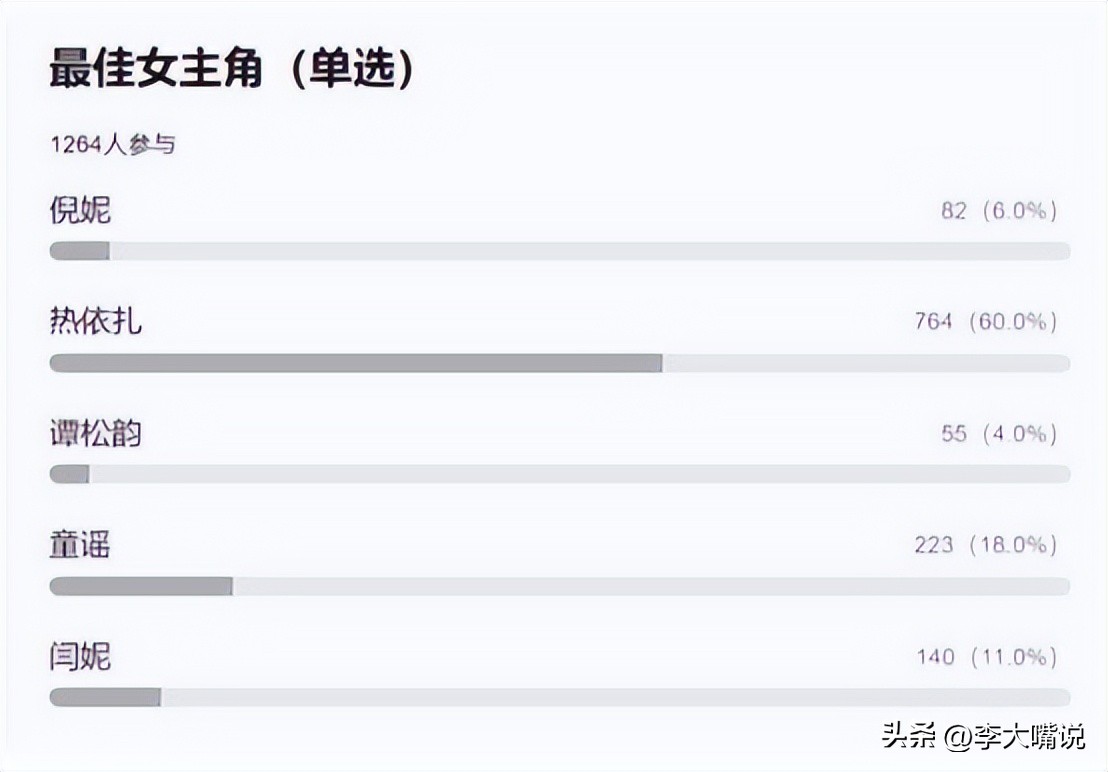Select the 闫妮 option label

[81, 657]
